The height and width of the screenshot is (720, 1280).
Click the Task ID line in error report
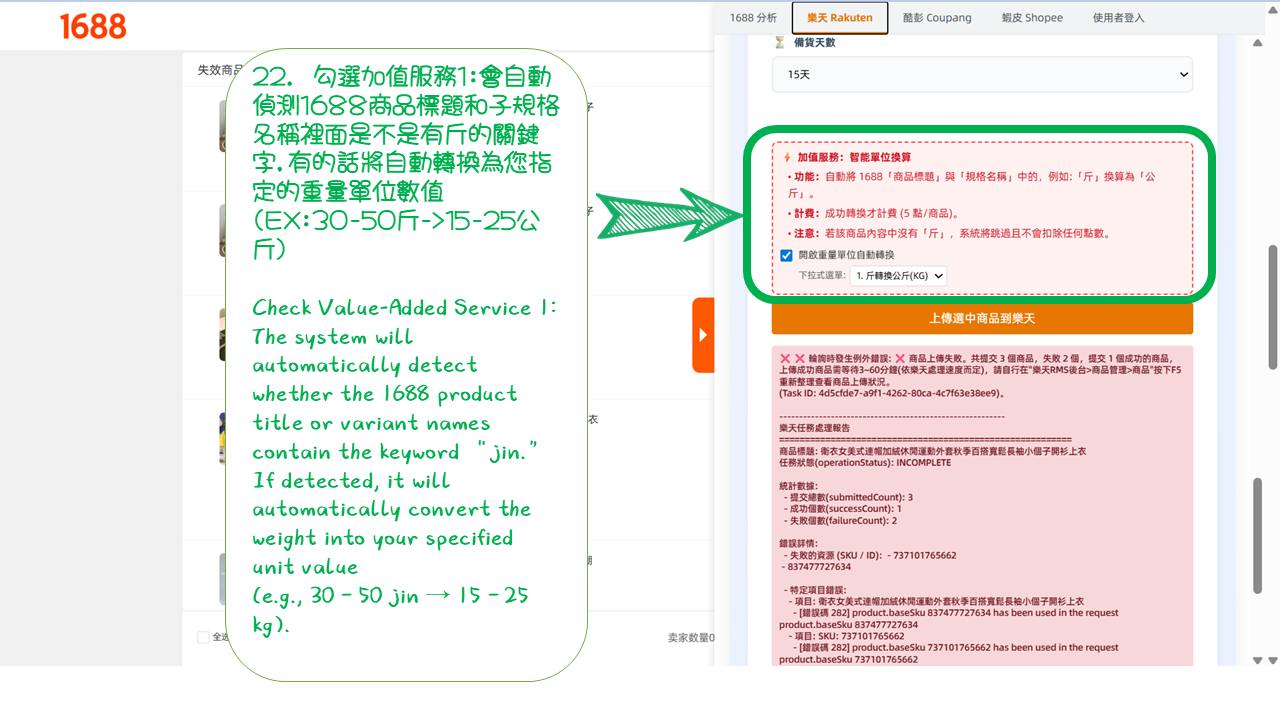pos(891,393)
